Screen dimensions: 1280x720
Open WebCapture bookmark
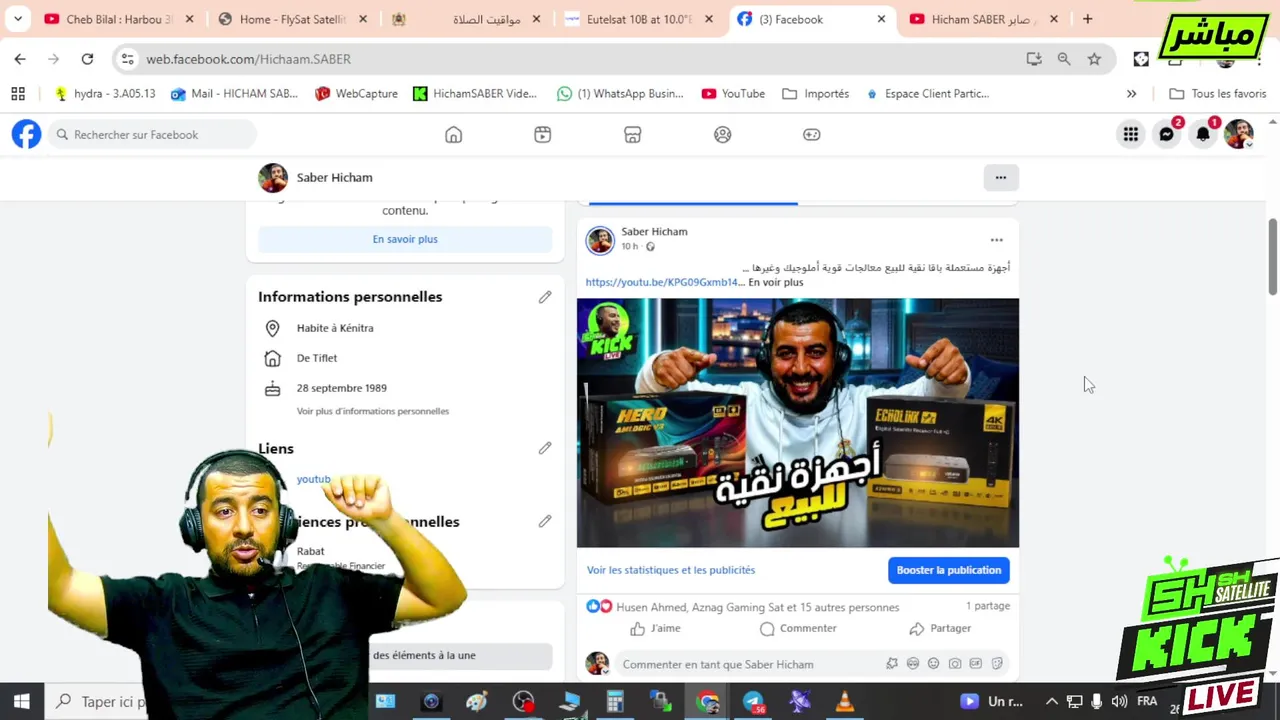[x=357, y=93]
